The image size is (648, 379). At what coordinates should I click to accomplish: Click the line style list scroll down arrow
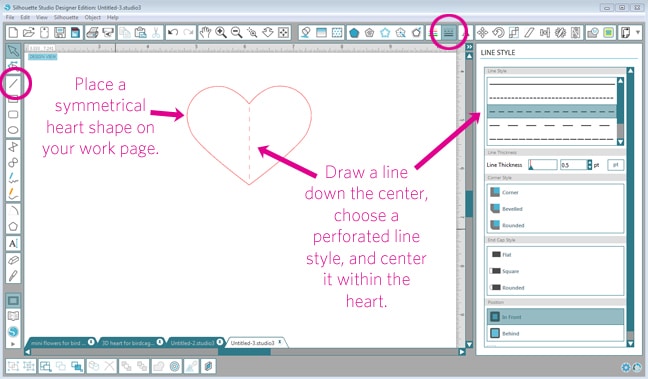(x=620, y=142)
